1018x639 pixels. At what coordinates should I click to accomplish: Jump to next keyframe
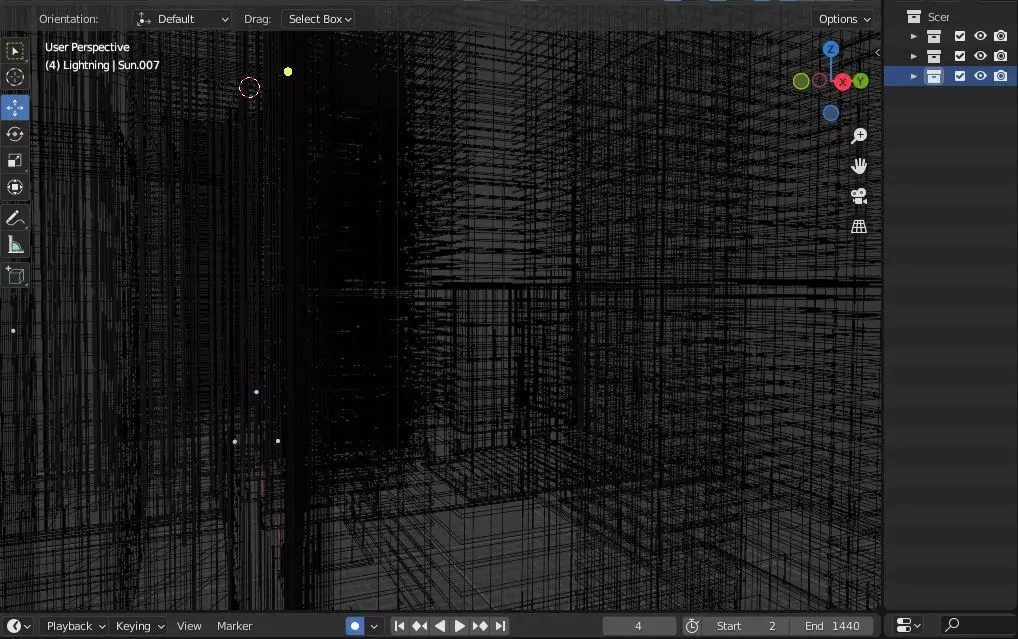[480, 626]
